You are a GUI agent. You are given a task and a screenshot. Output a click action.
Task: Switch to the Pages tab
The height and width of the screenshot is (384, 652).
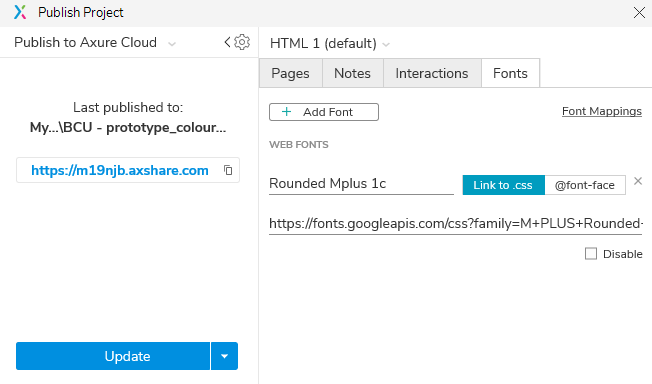290,73
